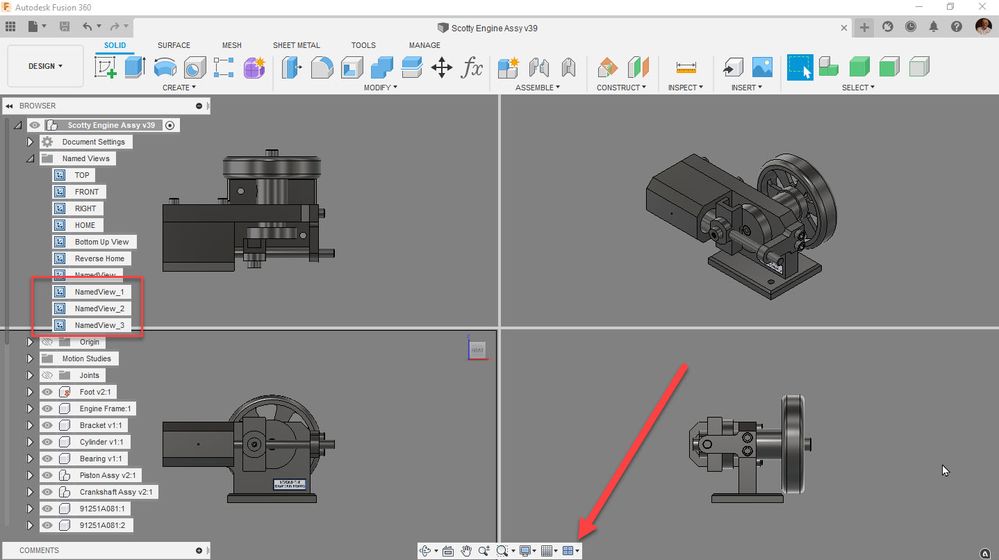The height and width of the screenshot is (560, 999).
Task: Open the MODIFY menu
Action: pos(380,88)
